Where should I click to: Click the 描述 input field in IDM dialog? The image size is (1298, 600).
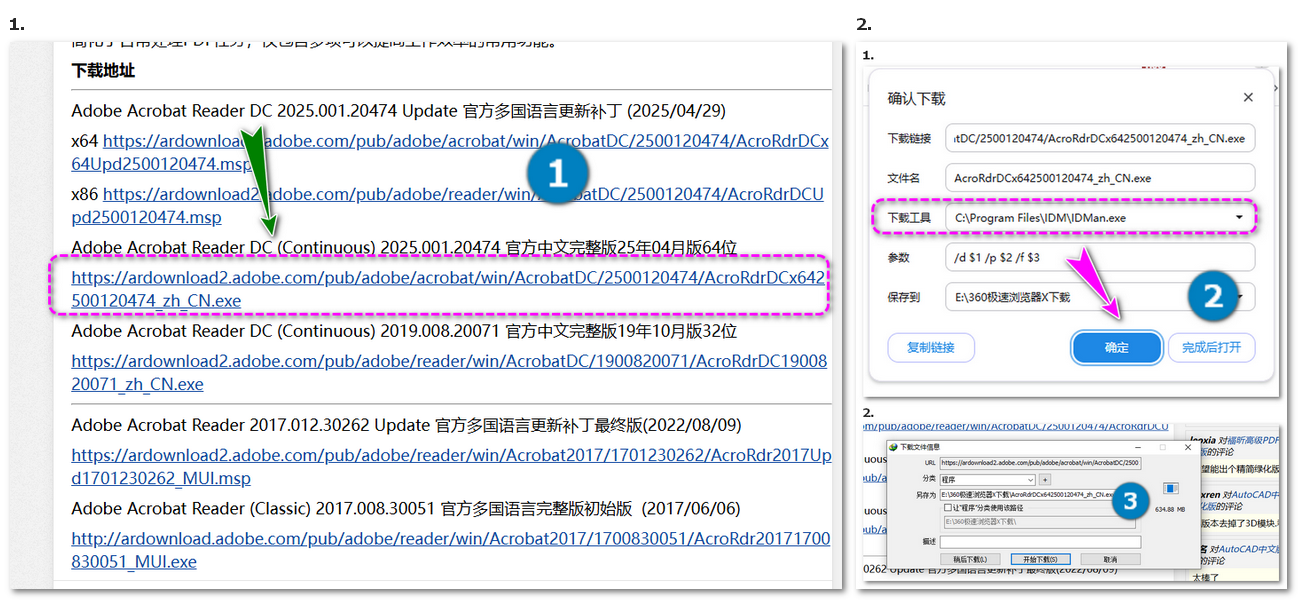1040,542
